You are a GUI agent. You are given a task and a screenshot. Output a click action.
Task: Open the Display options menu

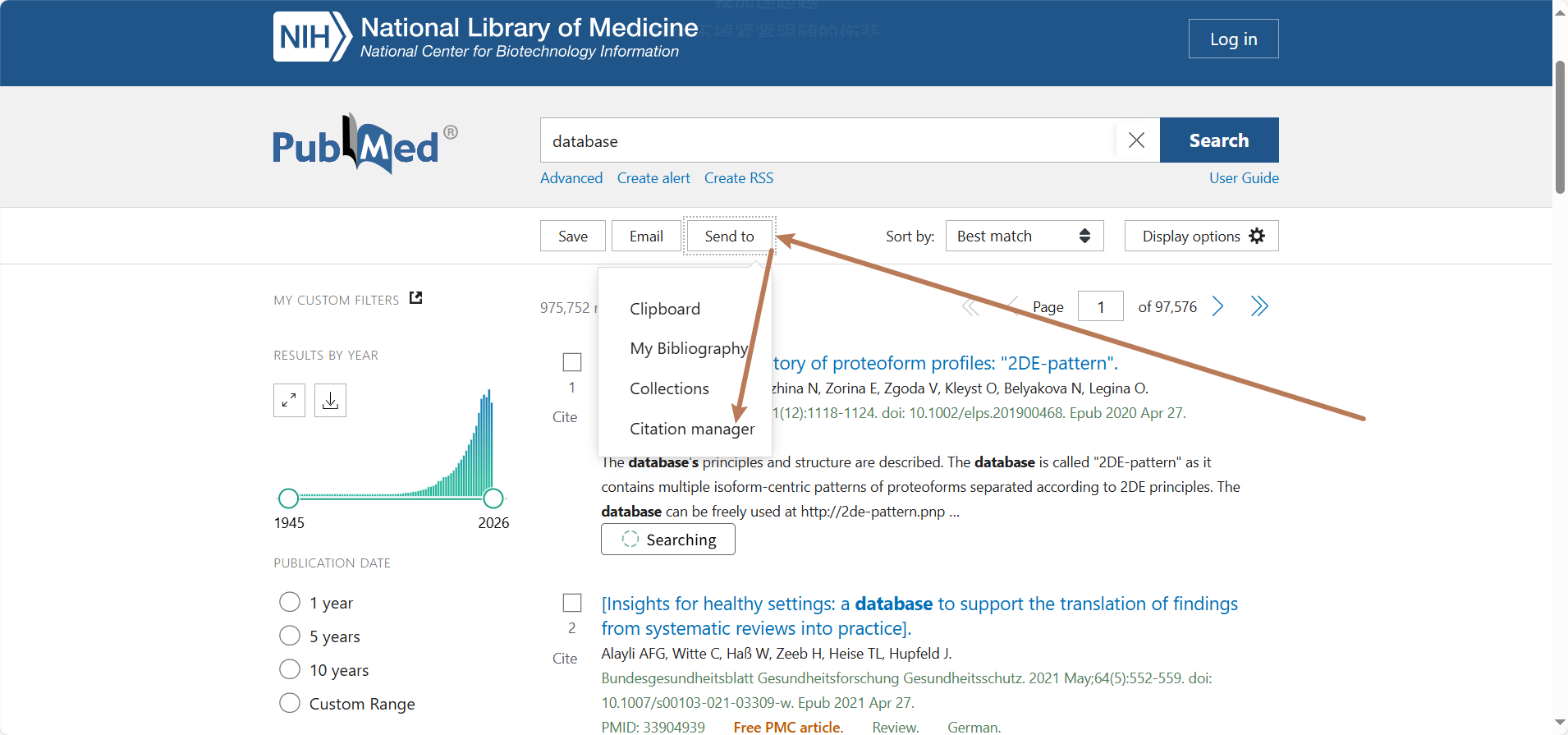(x=1201, y=237)
